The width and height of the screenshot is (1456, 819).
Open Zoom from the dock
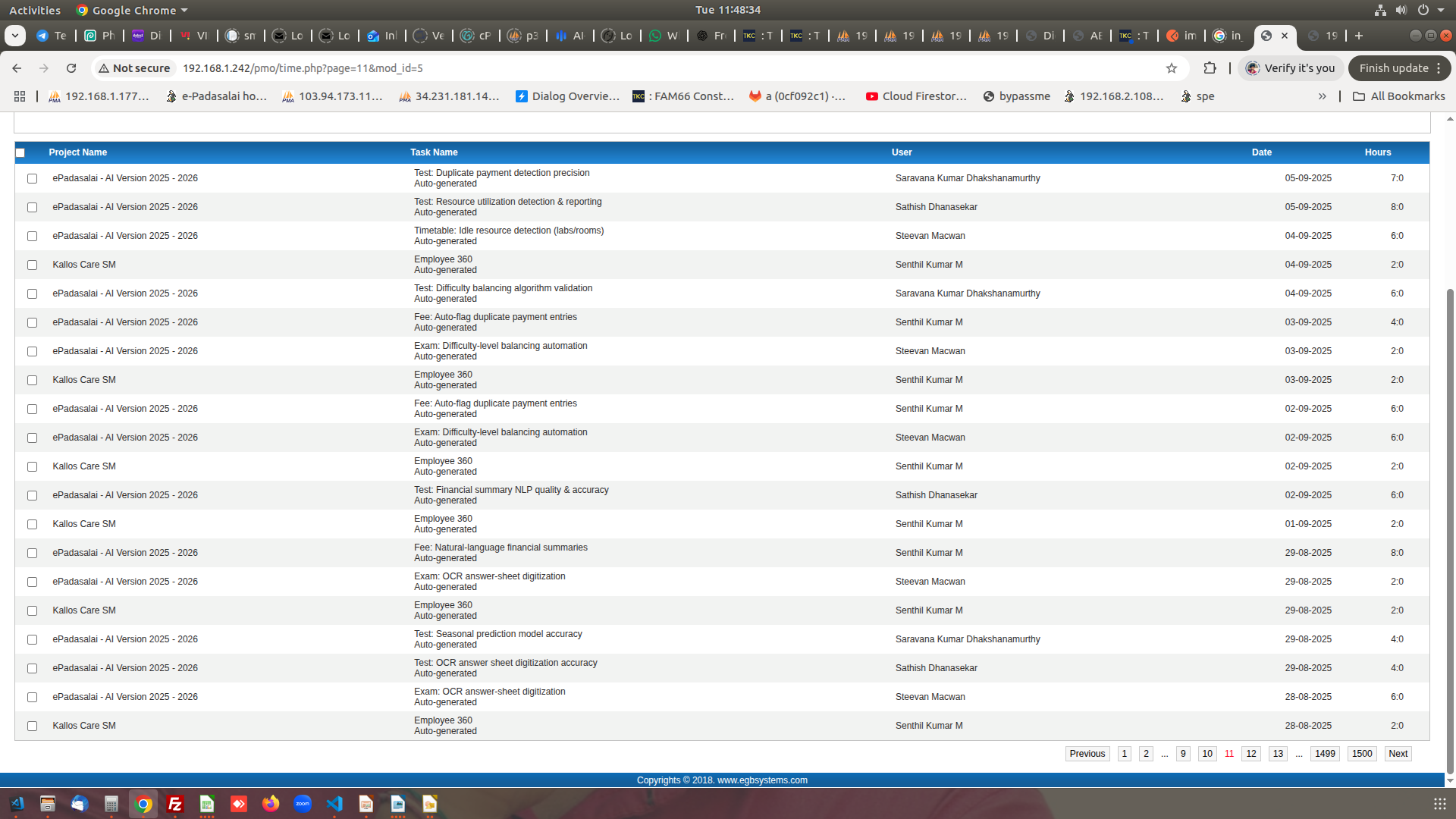pos(303,804)
